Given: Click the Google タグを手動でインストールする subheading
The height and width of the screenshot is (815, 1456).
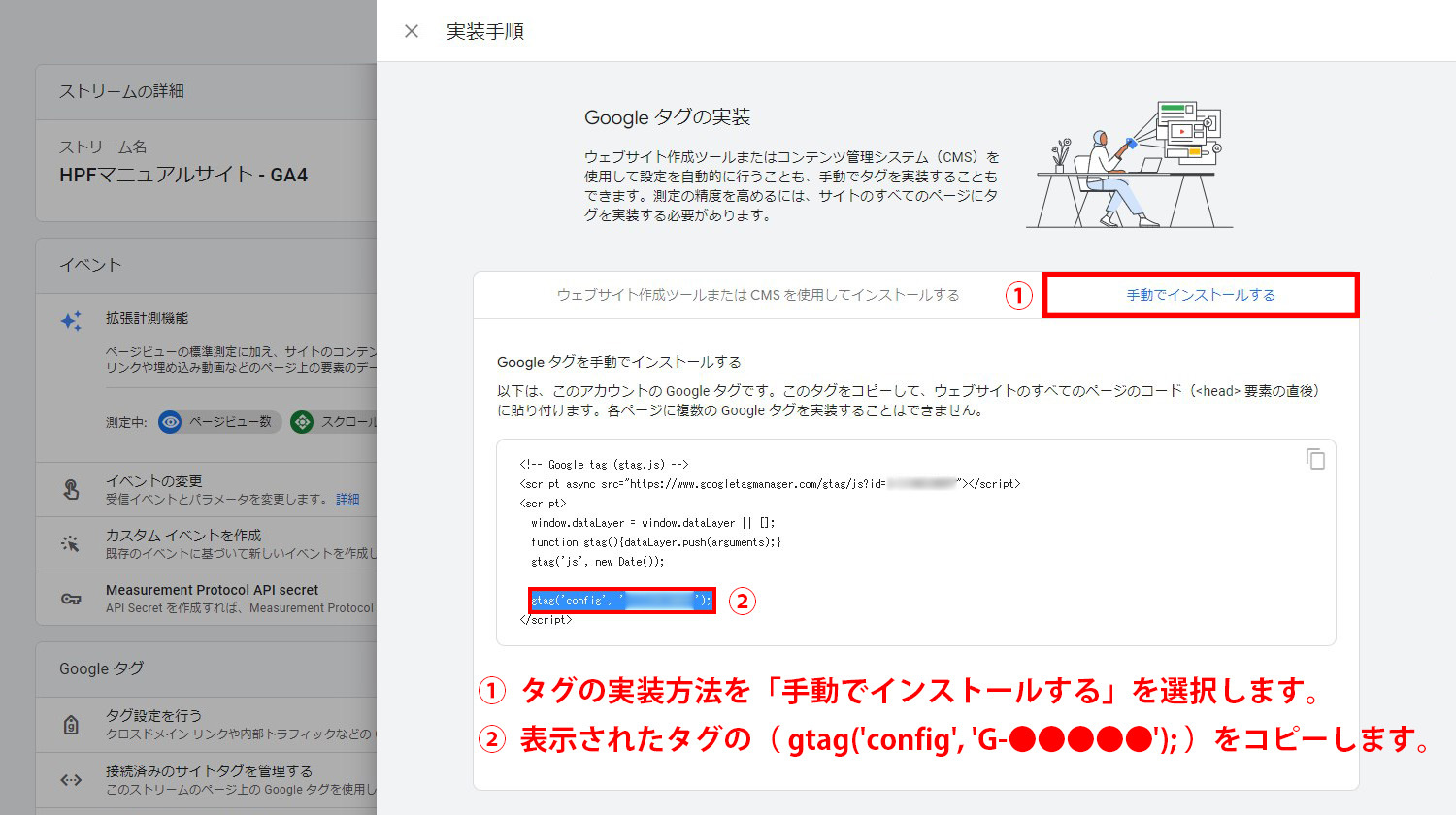Looking at the screenshot, I should pos(618,362).
